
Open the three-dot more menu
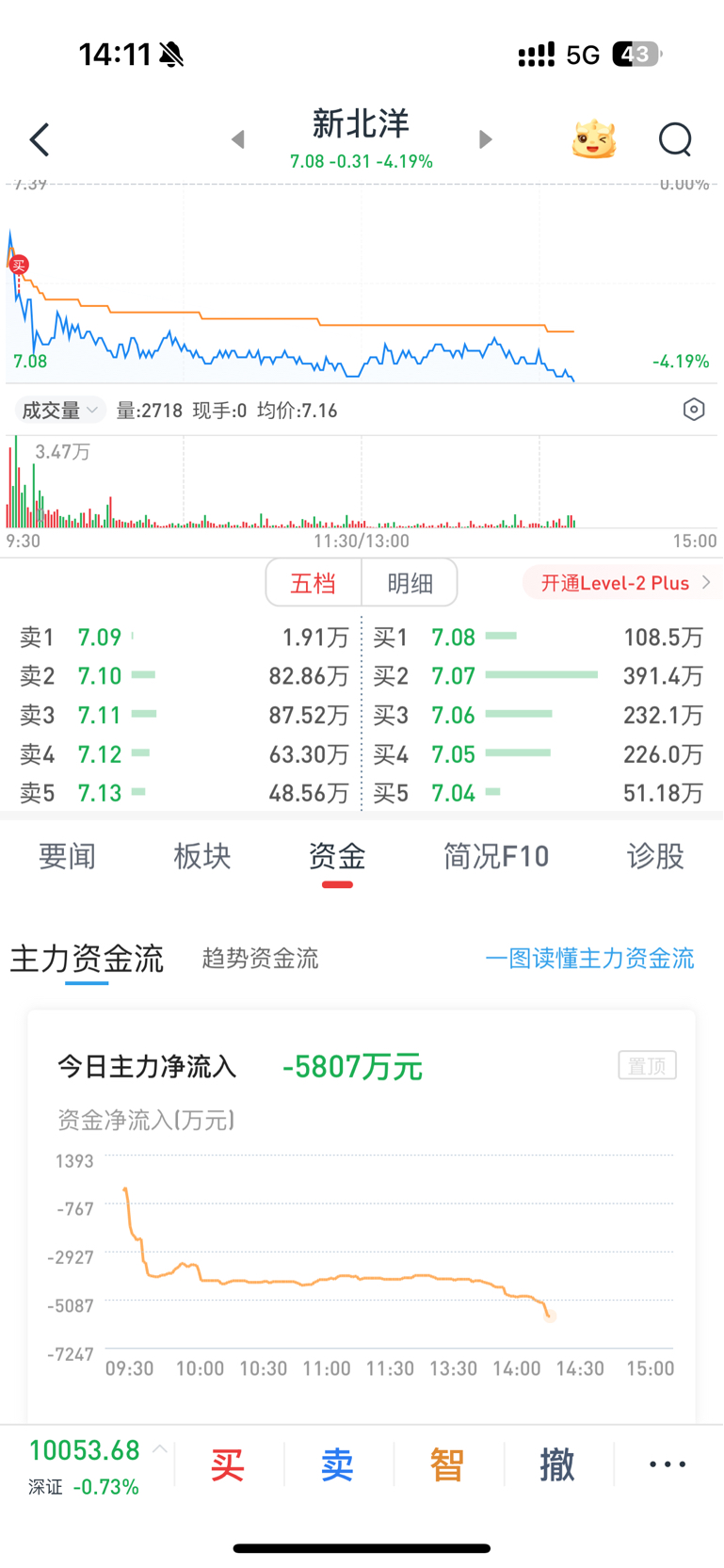(x=668, y=1464)
